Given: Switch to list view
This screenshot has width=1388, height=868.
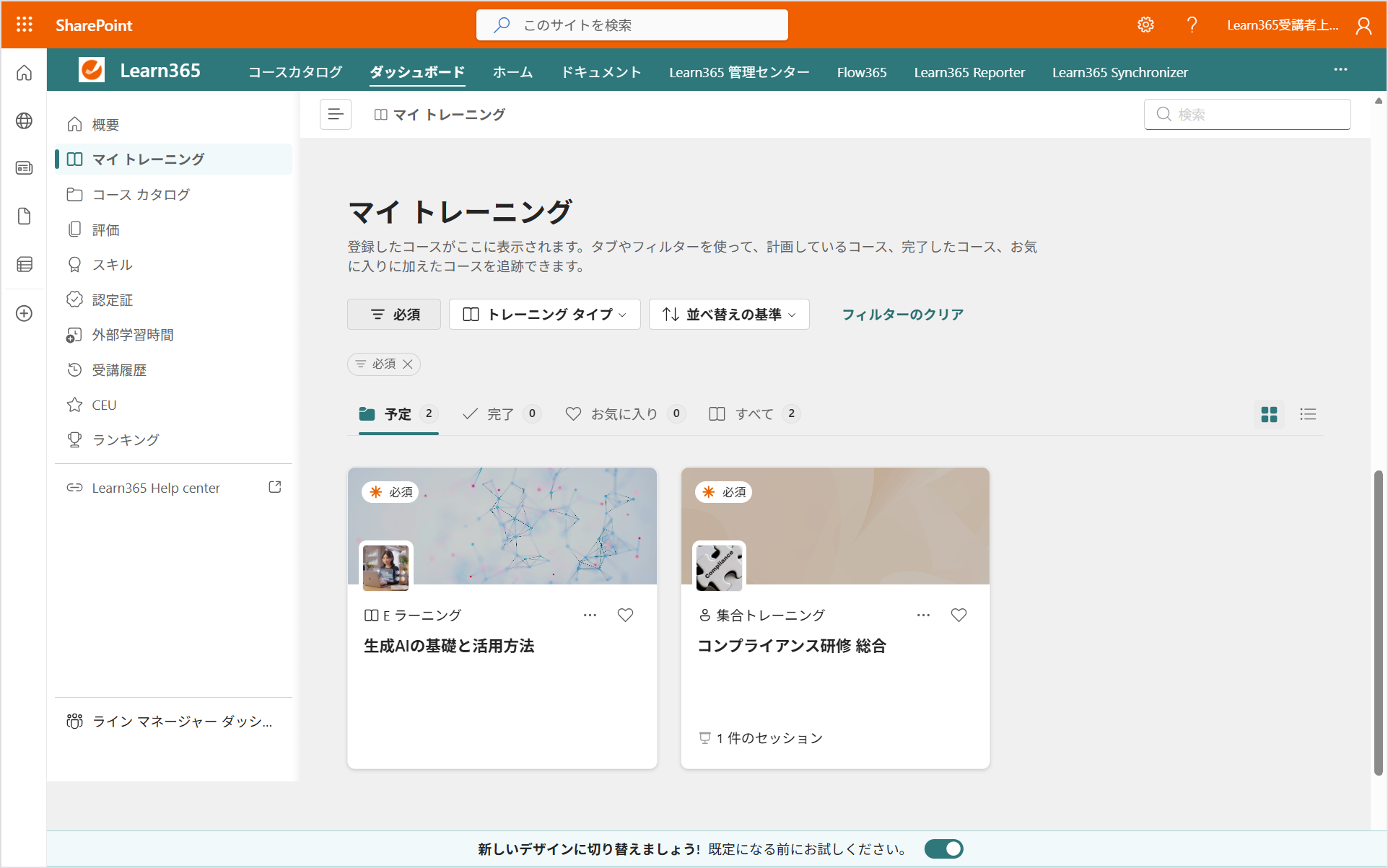Looking at the screenshot, I should coord(1308,414).
